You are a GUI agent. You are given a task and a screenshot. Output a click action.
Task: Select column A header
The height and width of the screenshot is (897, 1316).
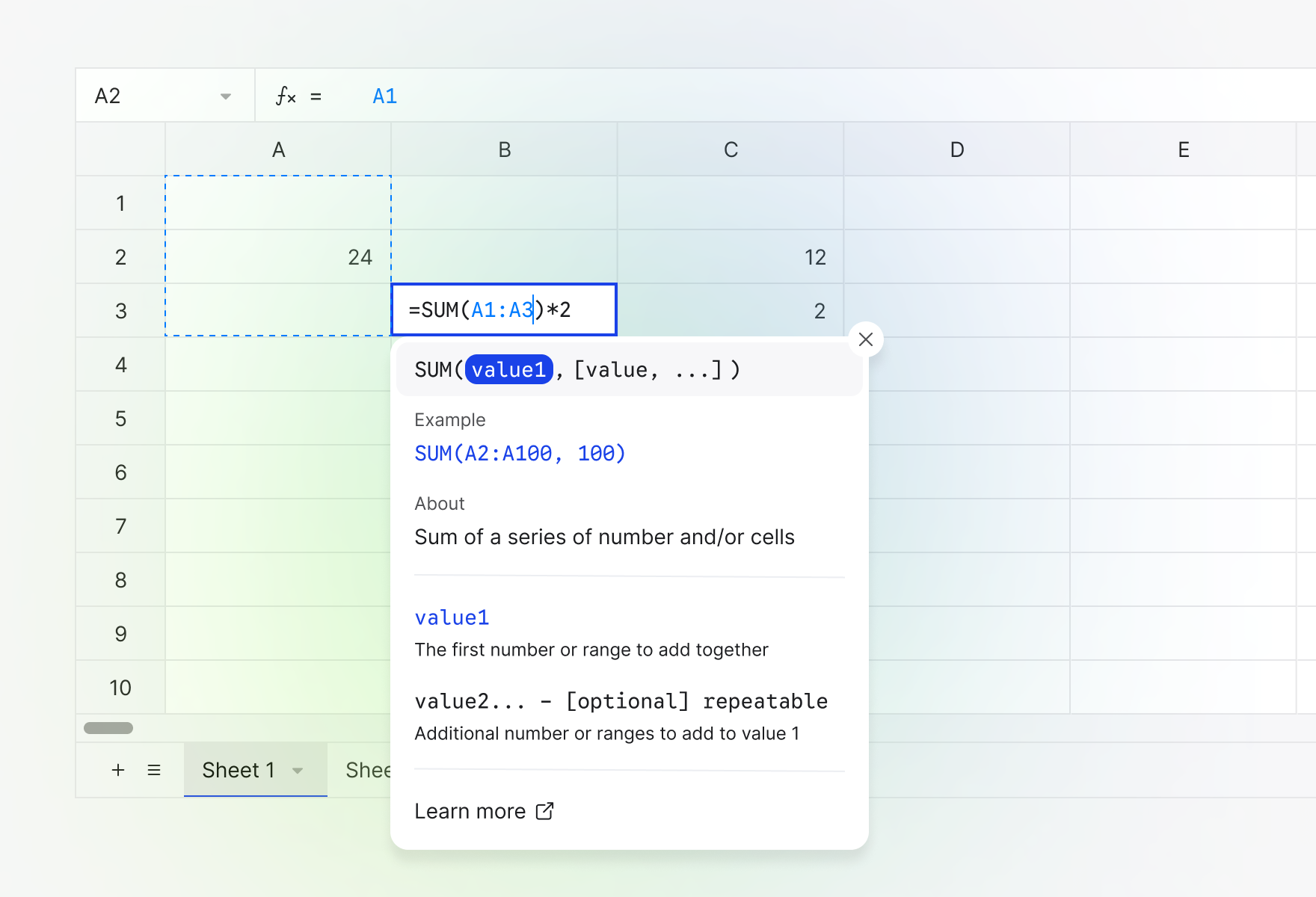[x=278, y=149]
